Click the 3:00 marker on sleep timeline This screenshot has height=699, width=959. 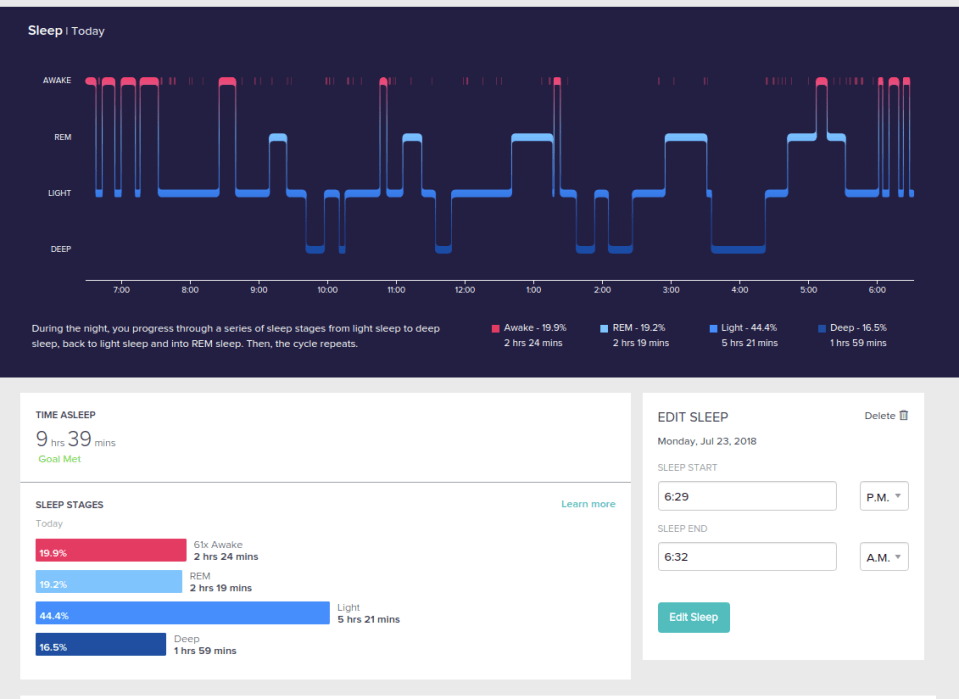coord(671,290)
